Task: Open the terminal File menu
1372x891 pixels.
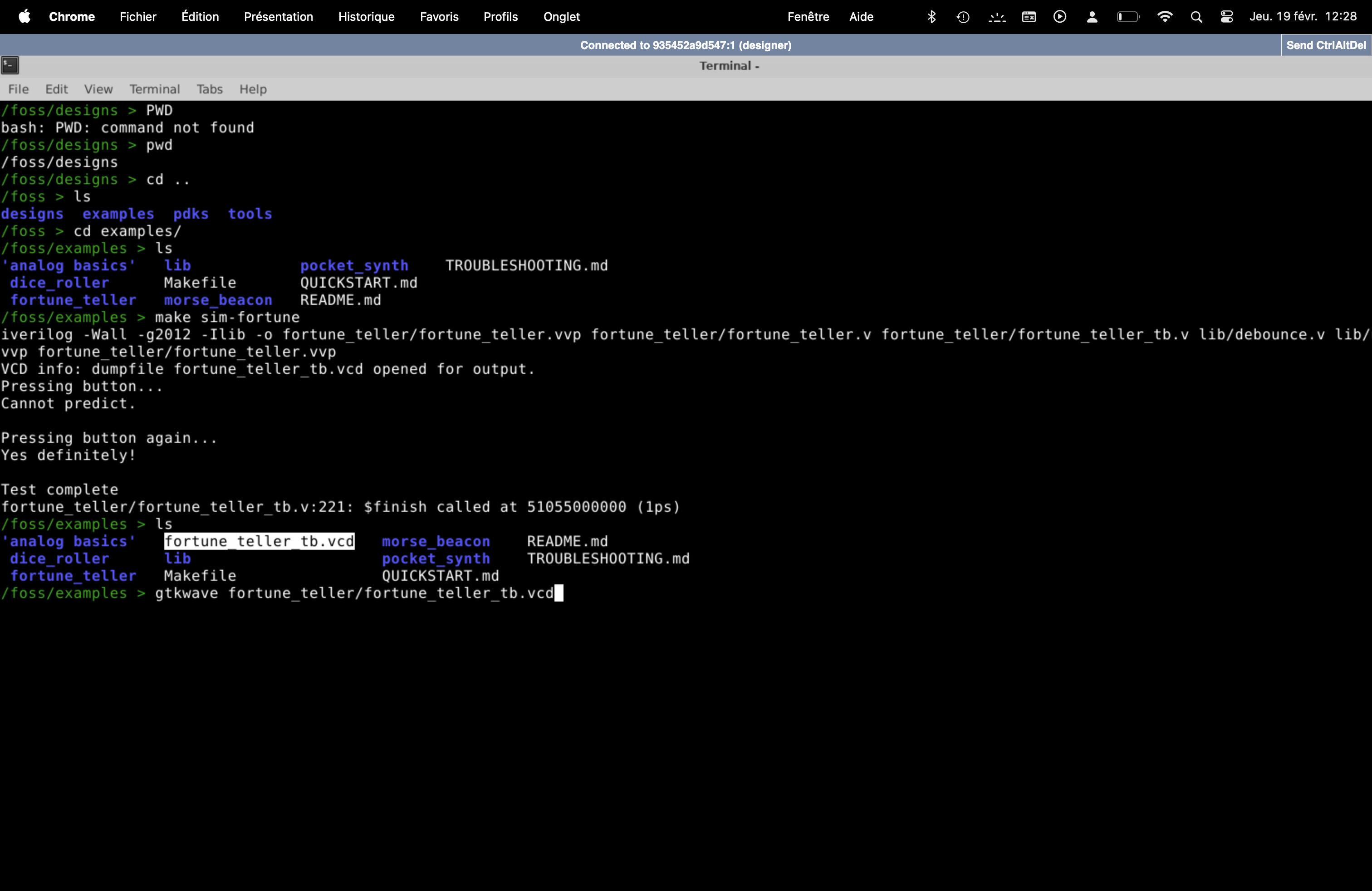Action: [19, 89]
